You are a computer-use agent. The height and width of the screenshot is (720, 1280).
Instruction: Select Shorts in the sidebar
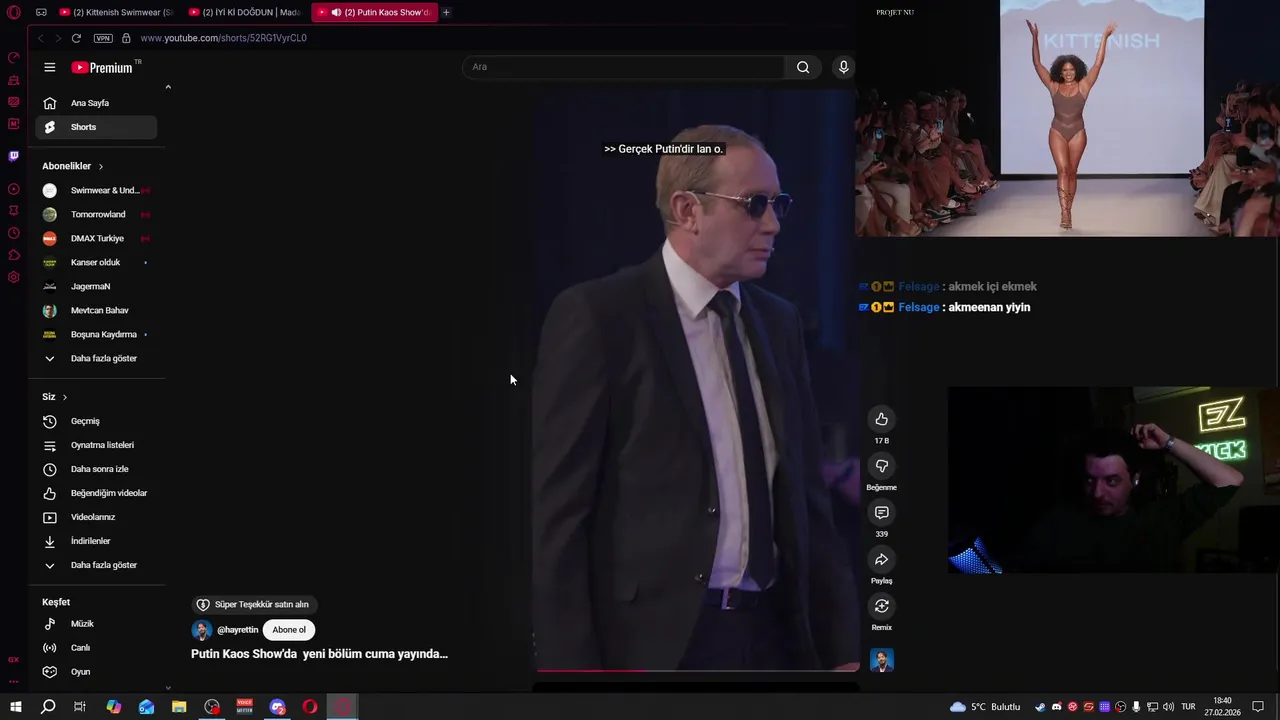pos(96,127)
